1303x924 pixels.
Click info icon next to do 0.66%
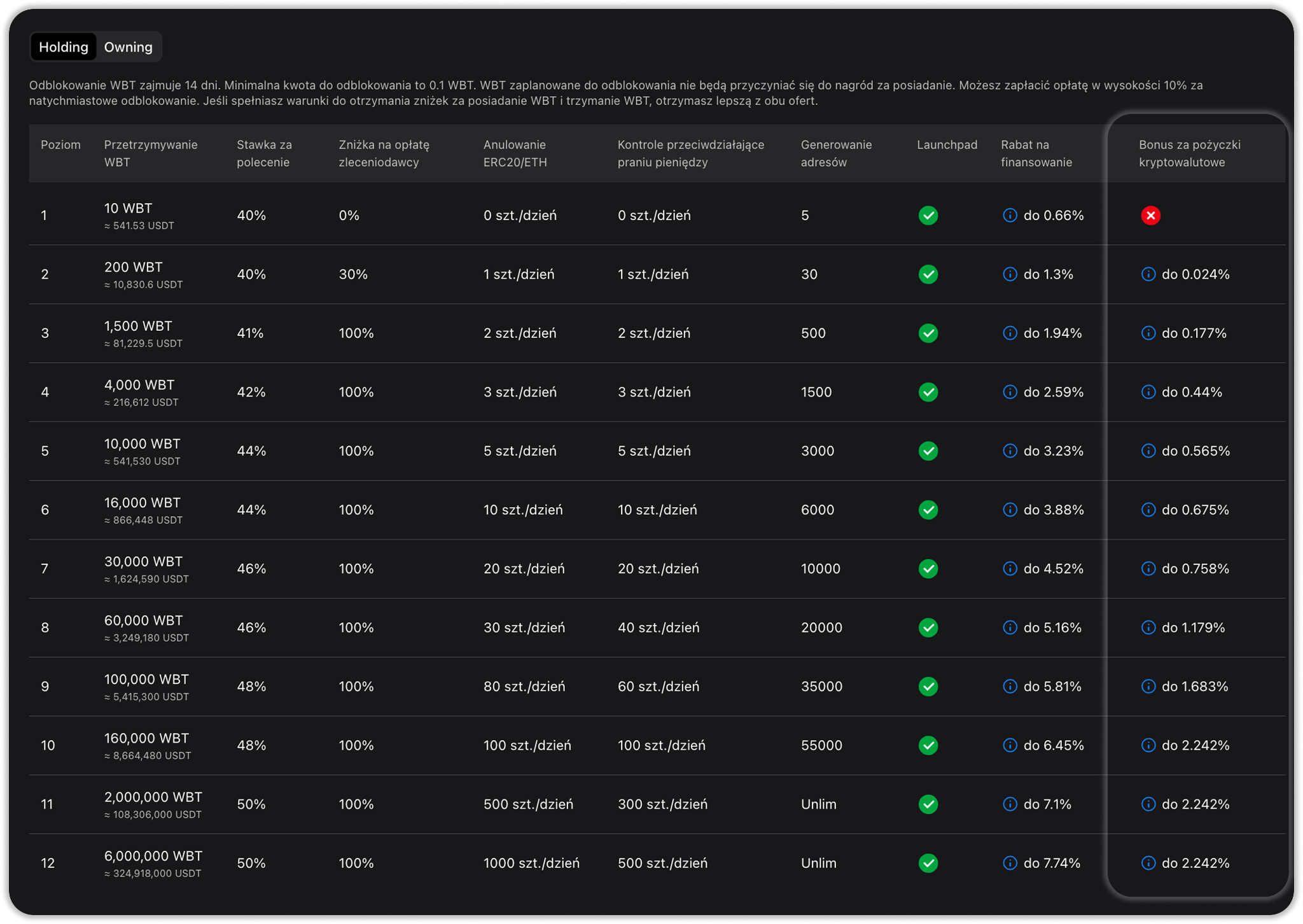coord(1010,215)
